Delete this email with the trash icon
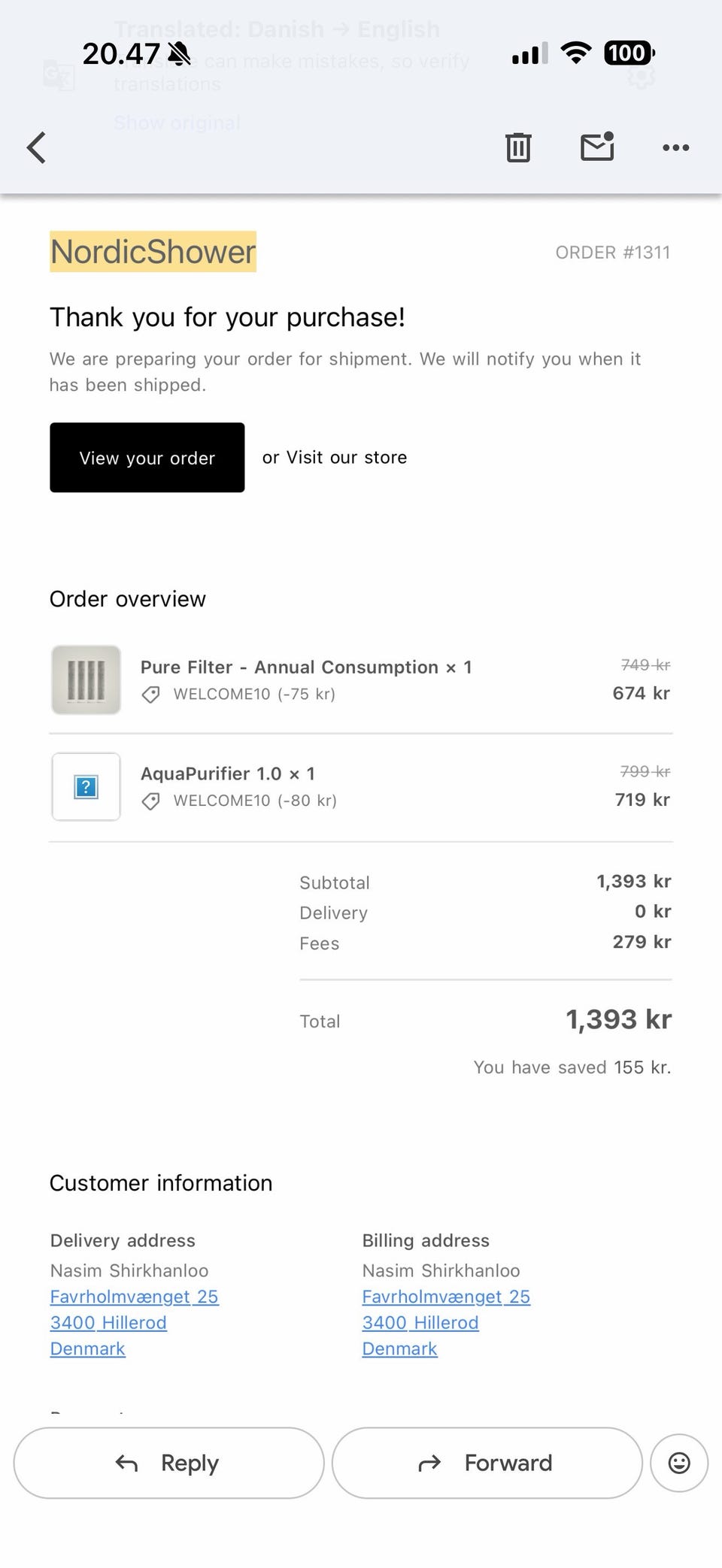Image resolution: width=722 pixels, height=1568 pixels. coord(517,147)
